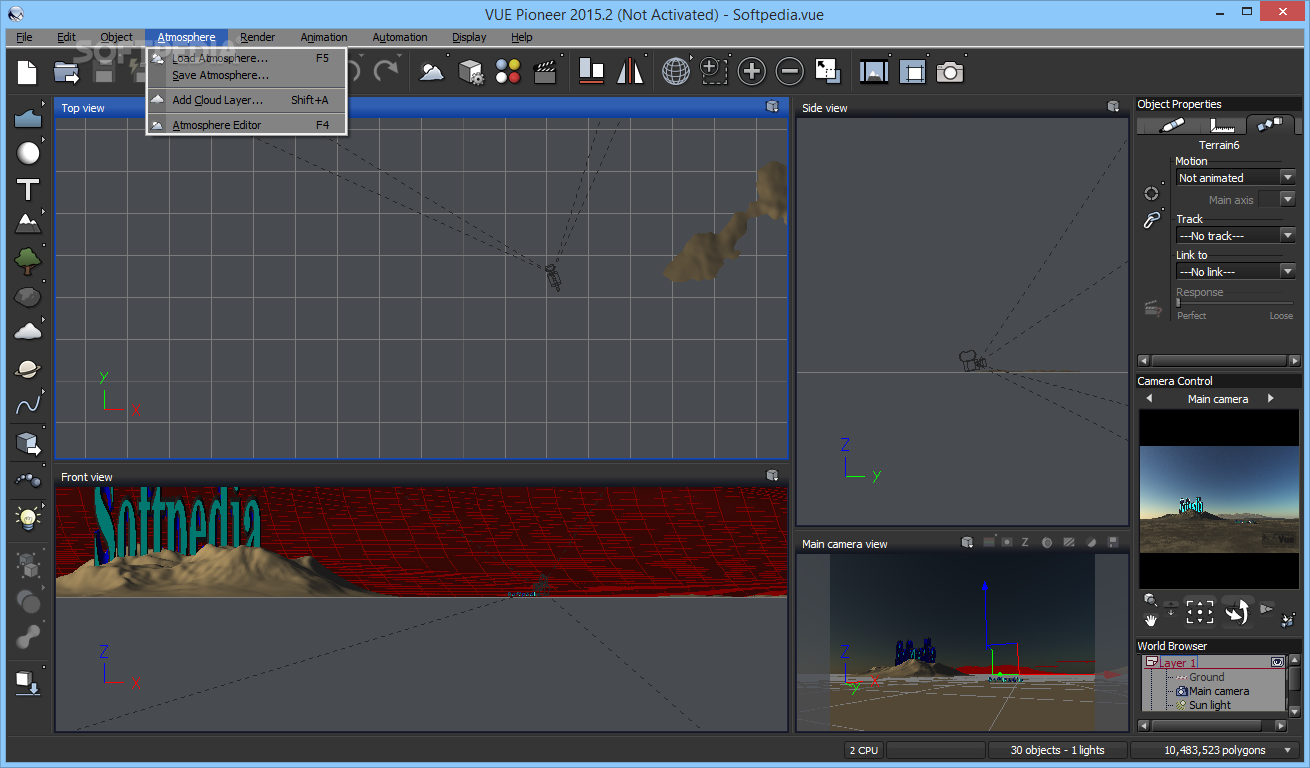1310x768 pixels.
Task: Select the light bulb tool
Action: [x=28, y=517]
